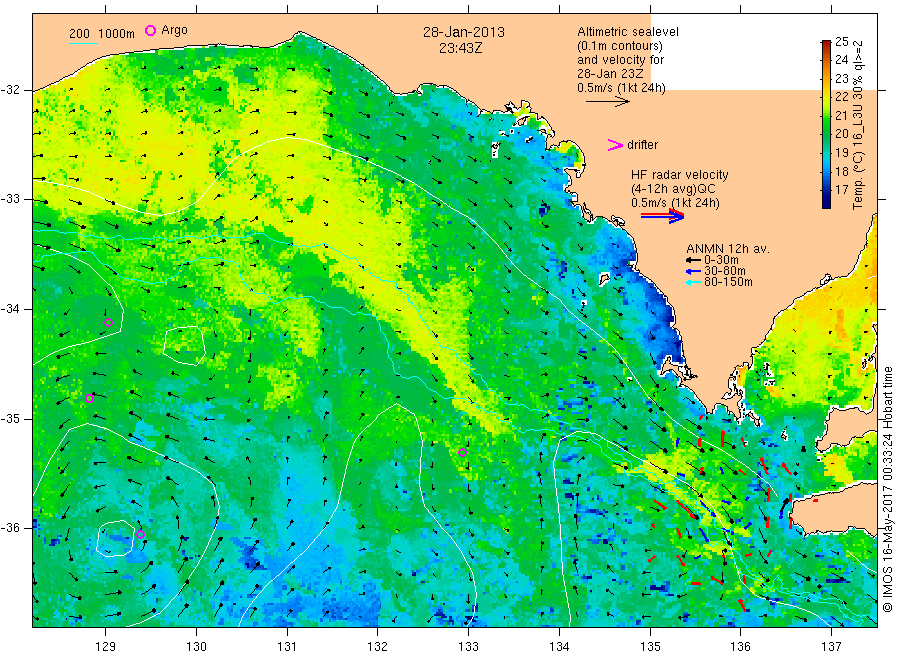Click the 22 label on temperature scale
Viewport: 900px width, 660px height.
tap(841, 96)
